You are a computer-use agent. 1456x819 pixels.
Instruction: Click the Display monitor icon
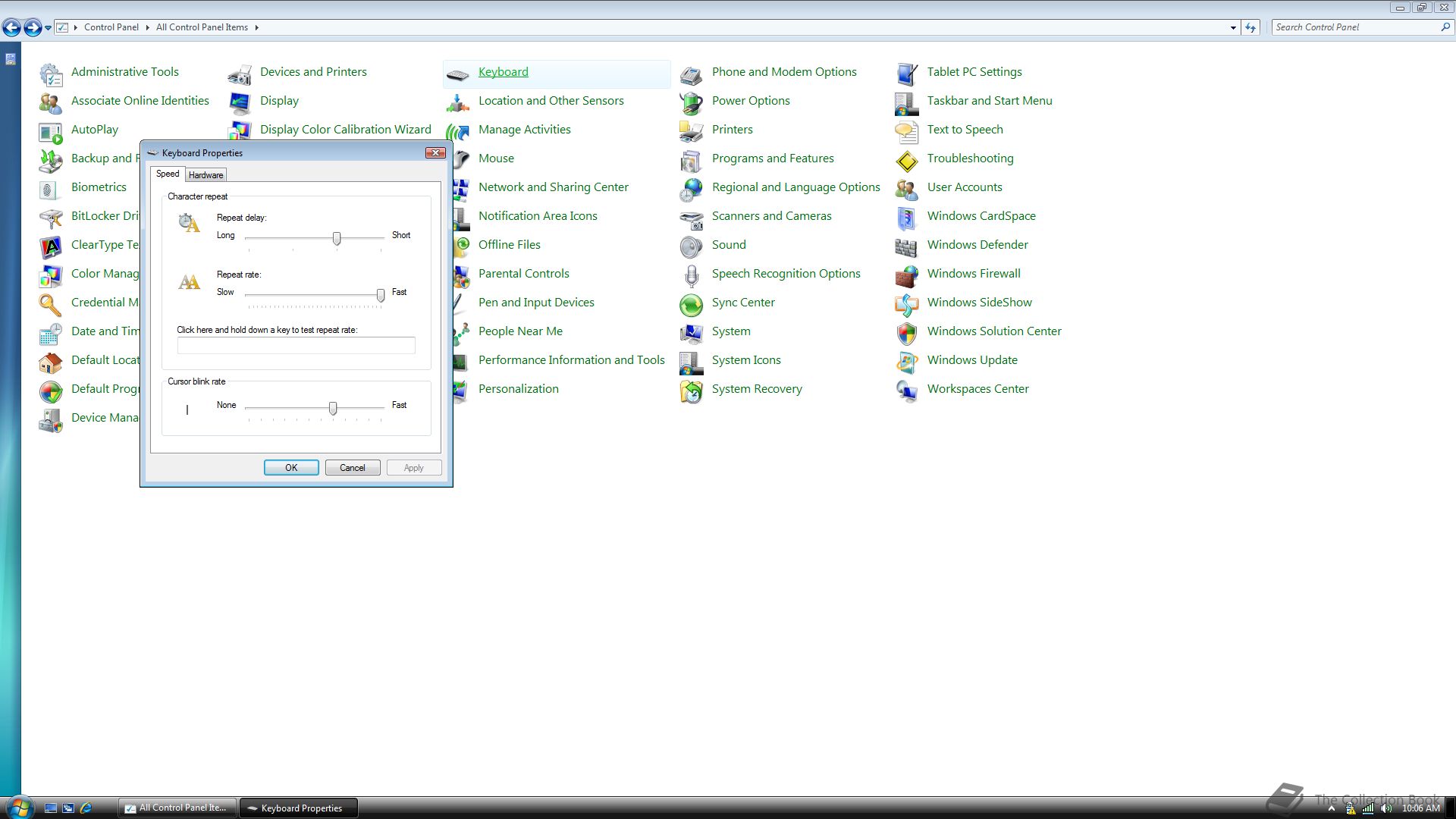(x=240, y=103)
